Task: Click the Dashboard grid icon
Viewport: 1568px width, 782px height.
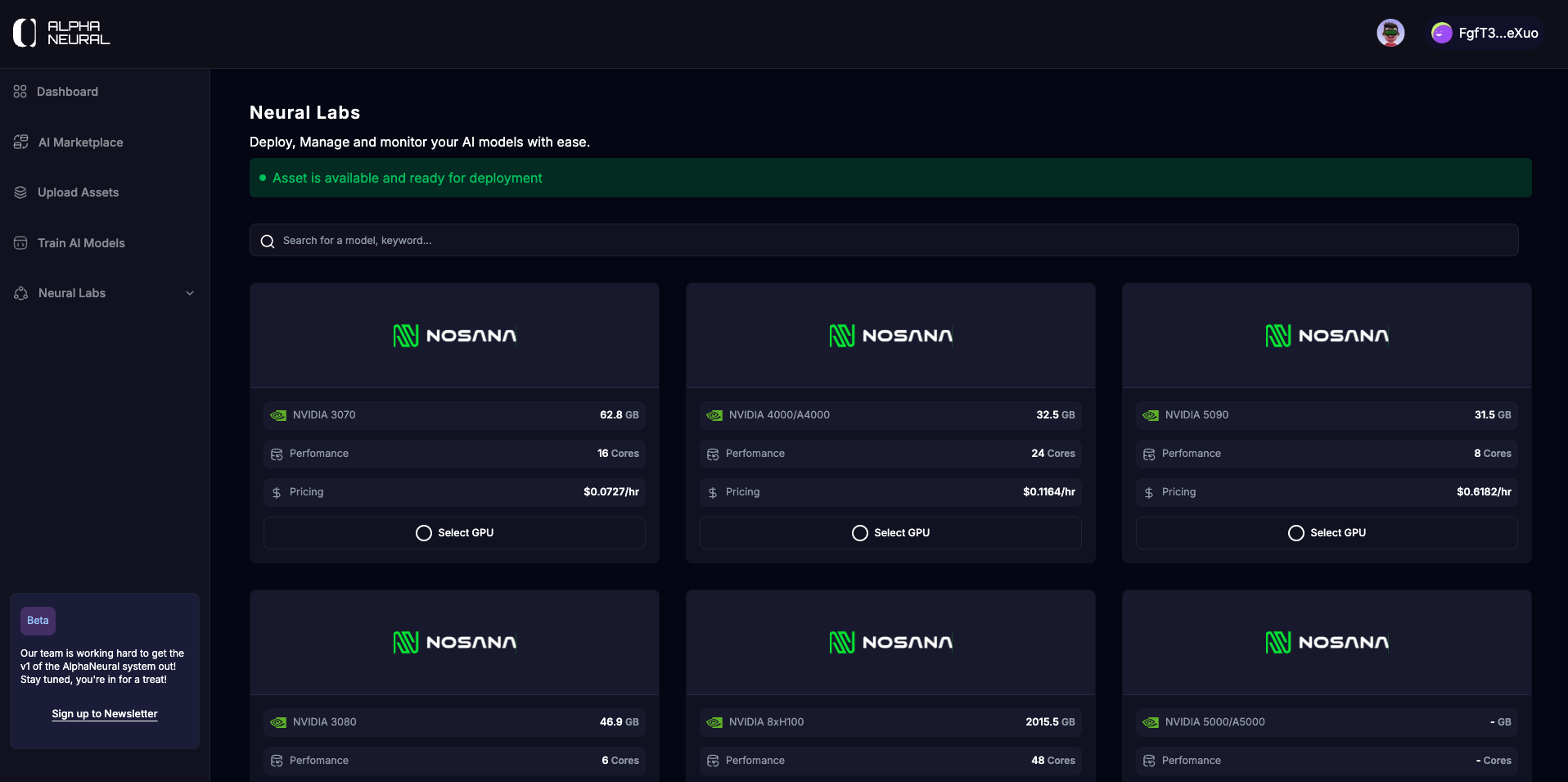Action: [x=20, y=92]
